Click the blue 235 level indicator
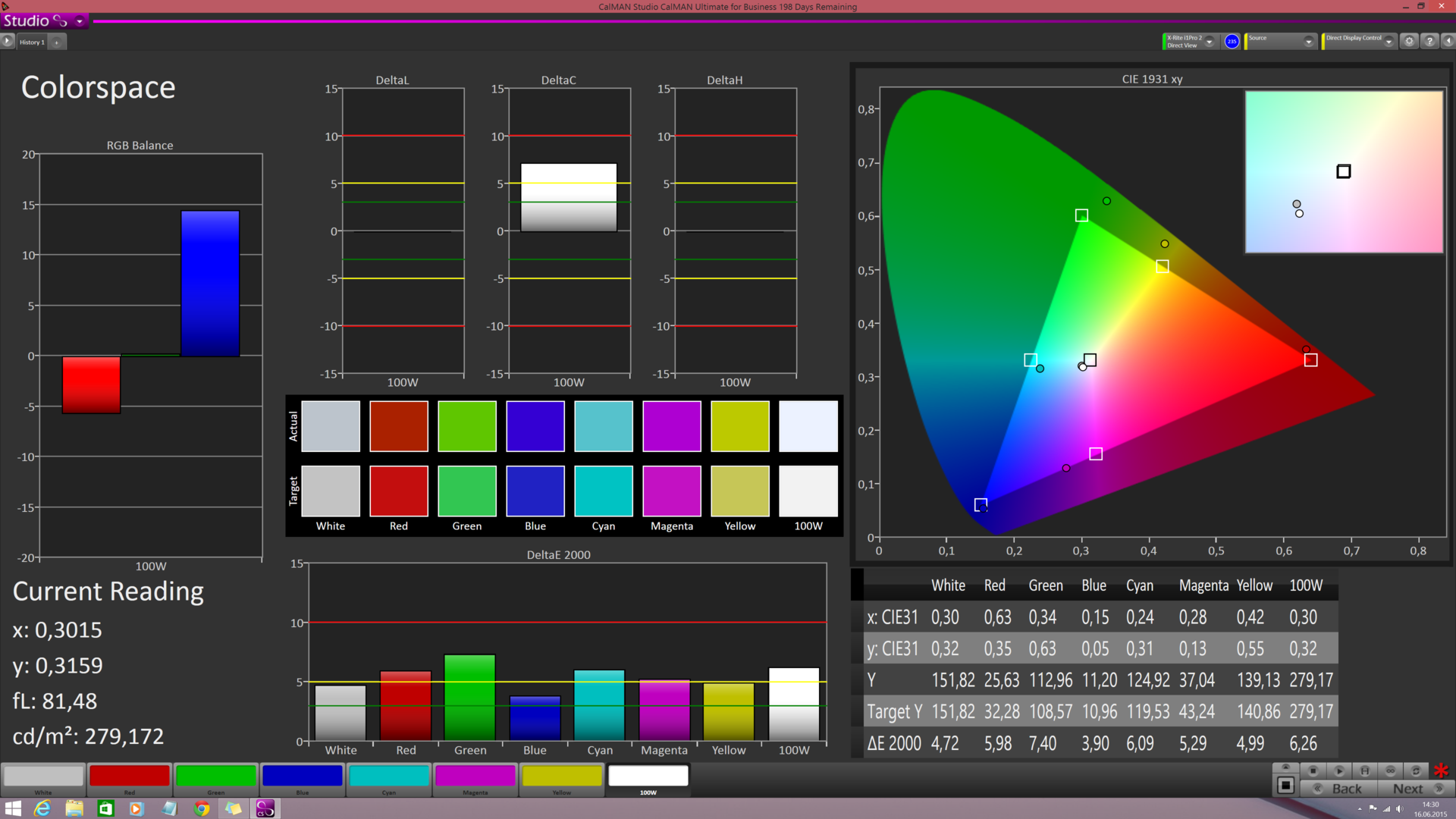 tap(1232, 42)
